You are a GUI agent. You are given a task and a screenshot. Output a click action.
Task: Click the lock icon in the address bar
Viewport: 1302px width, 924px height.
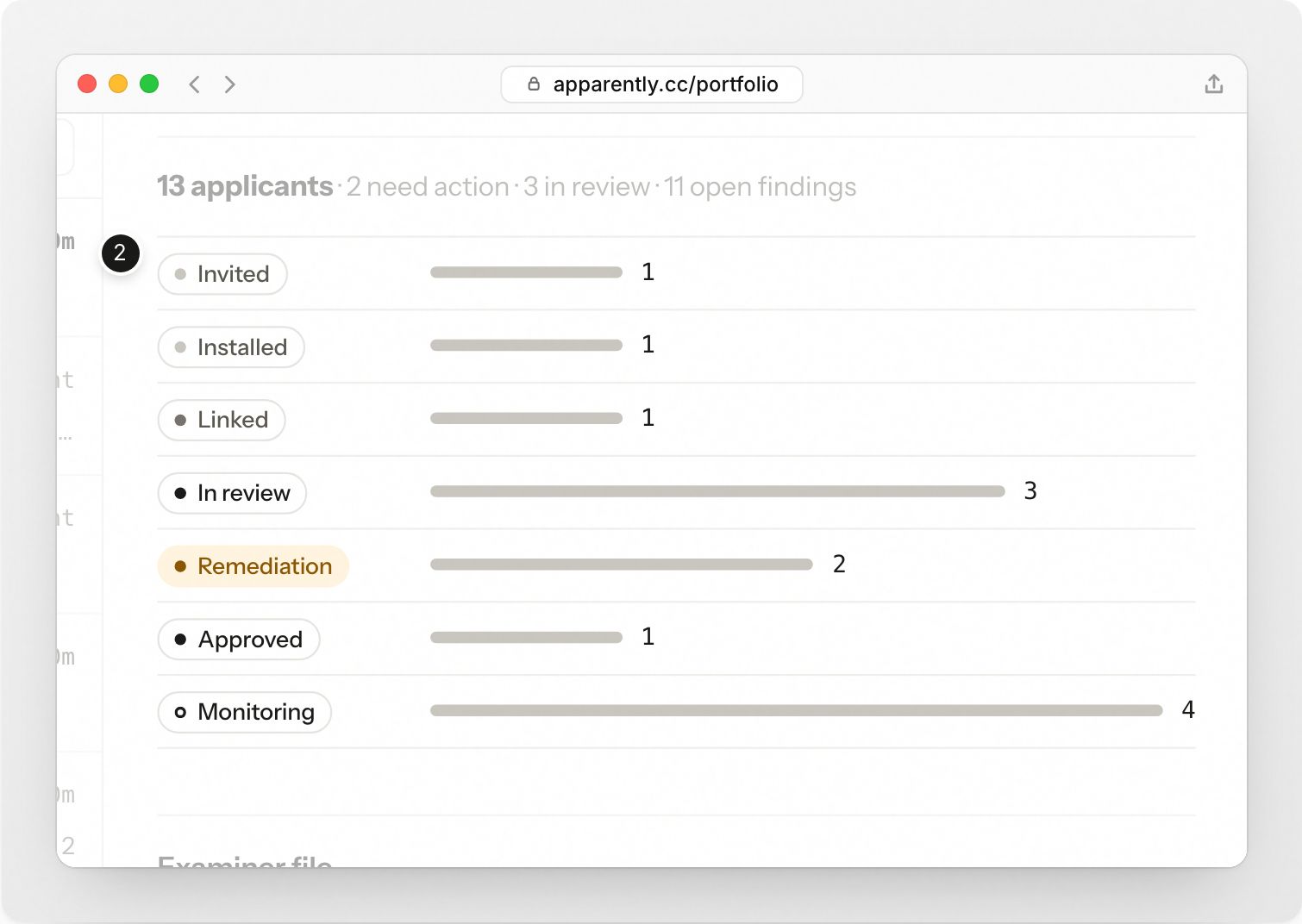point(534,84)
